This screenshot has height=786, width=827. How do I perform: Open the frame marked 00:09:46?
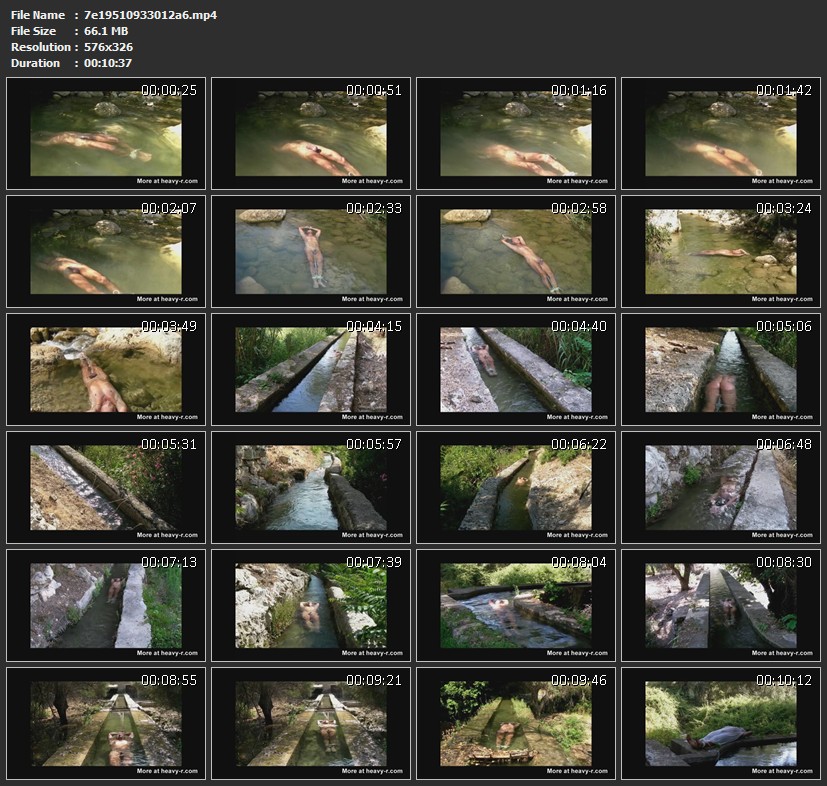point(516,724)
